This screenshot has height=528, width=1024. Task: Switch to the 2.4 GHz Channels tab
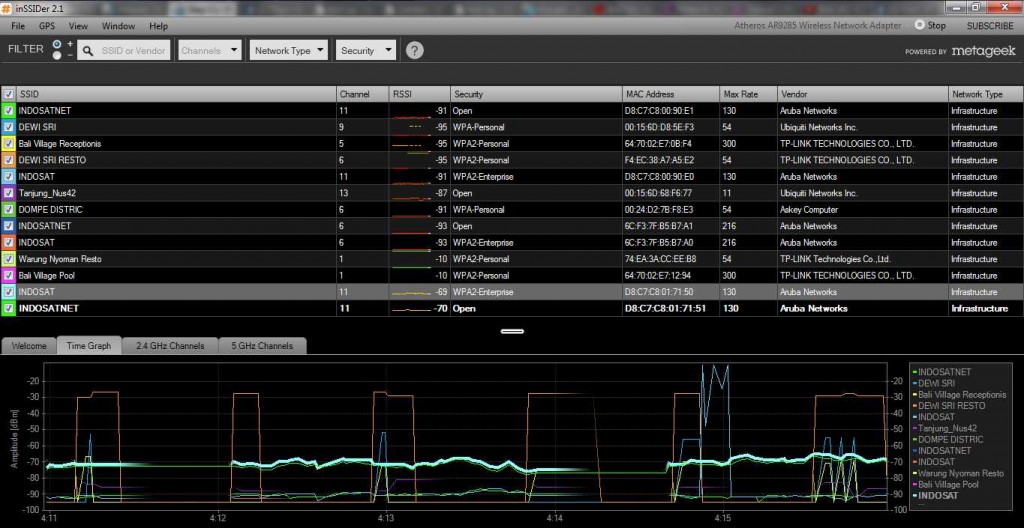pyautogui.click(x=170, y=346)
